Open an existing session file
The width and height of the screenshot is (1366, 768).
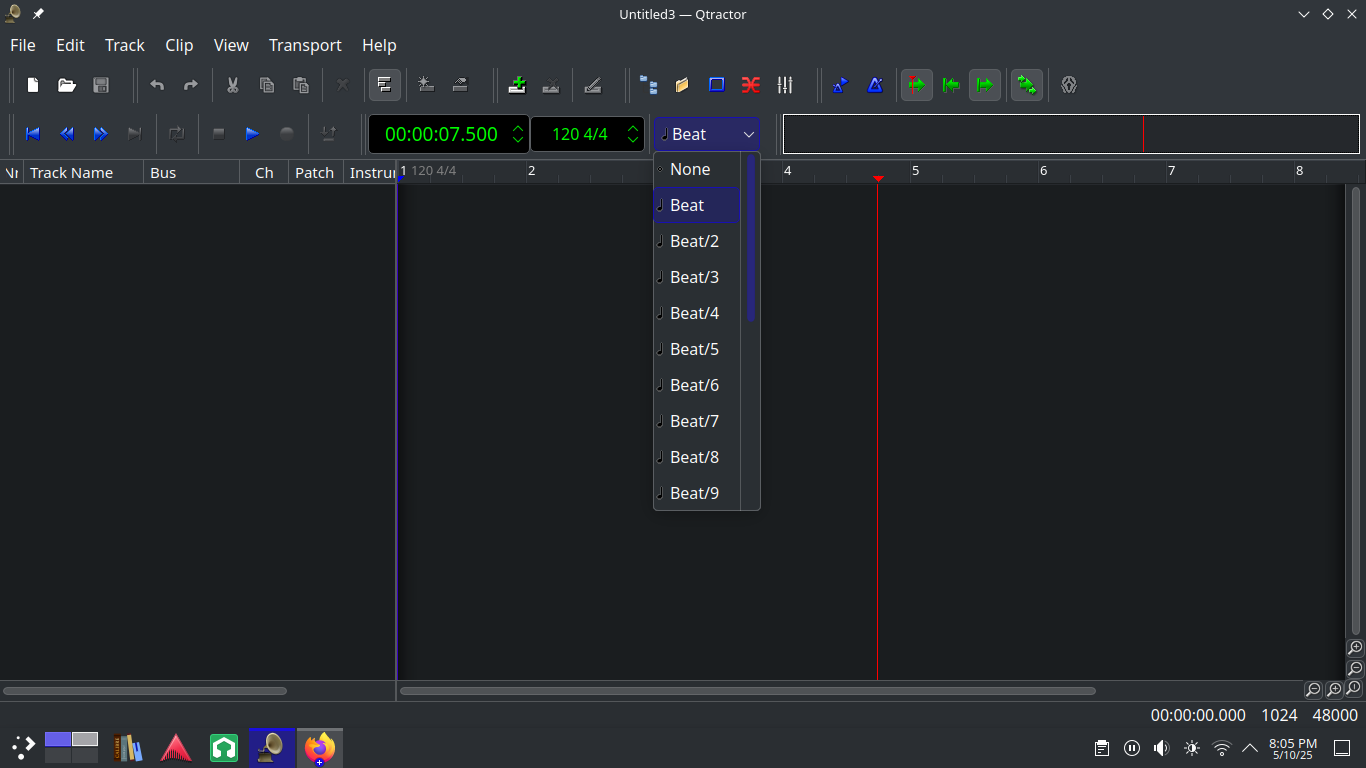pos(67,85)
